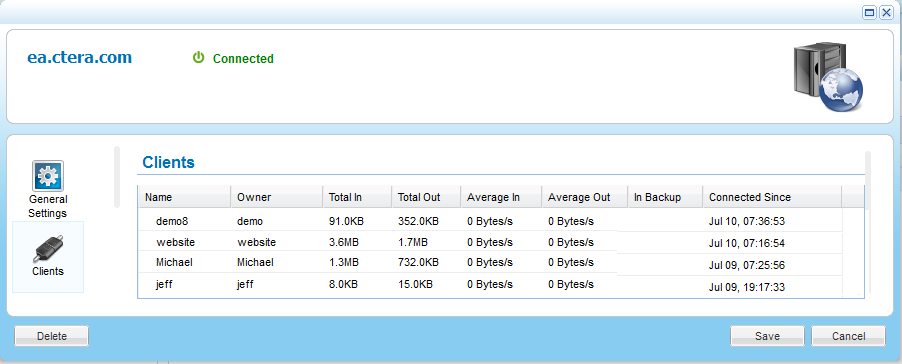This screenshot has width=902, height=364.
Task: Sort by Name column header
Action: (184, 197)
